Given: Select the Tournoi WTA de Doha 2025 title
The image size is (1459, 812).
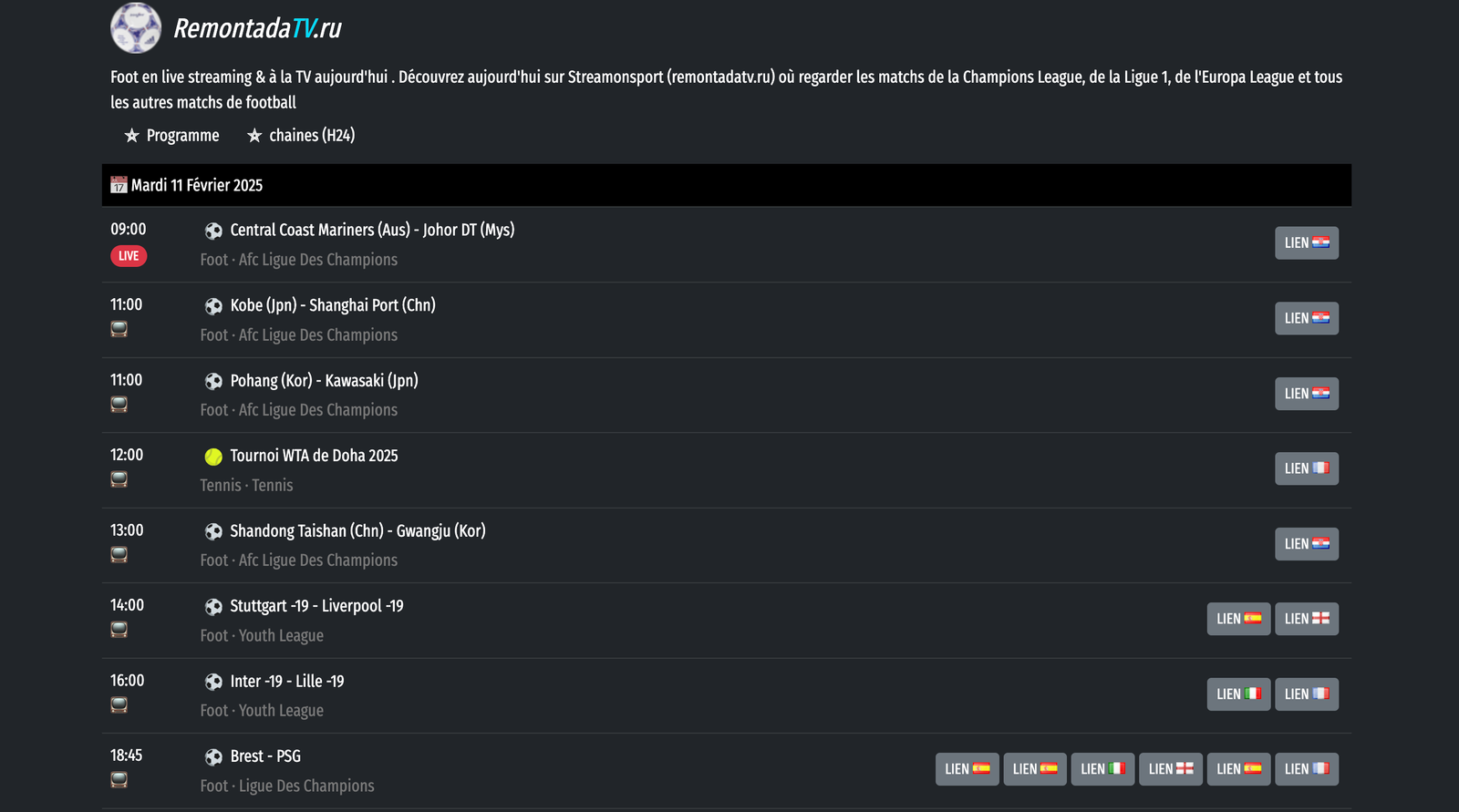Looking at the screenshot, I should click(314, 456).
